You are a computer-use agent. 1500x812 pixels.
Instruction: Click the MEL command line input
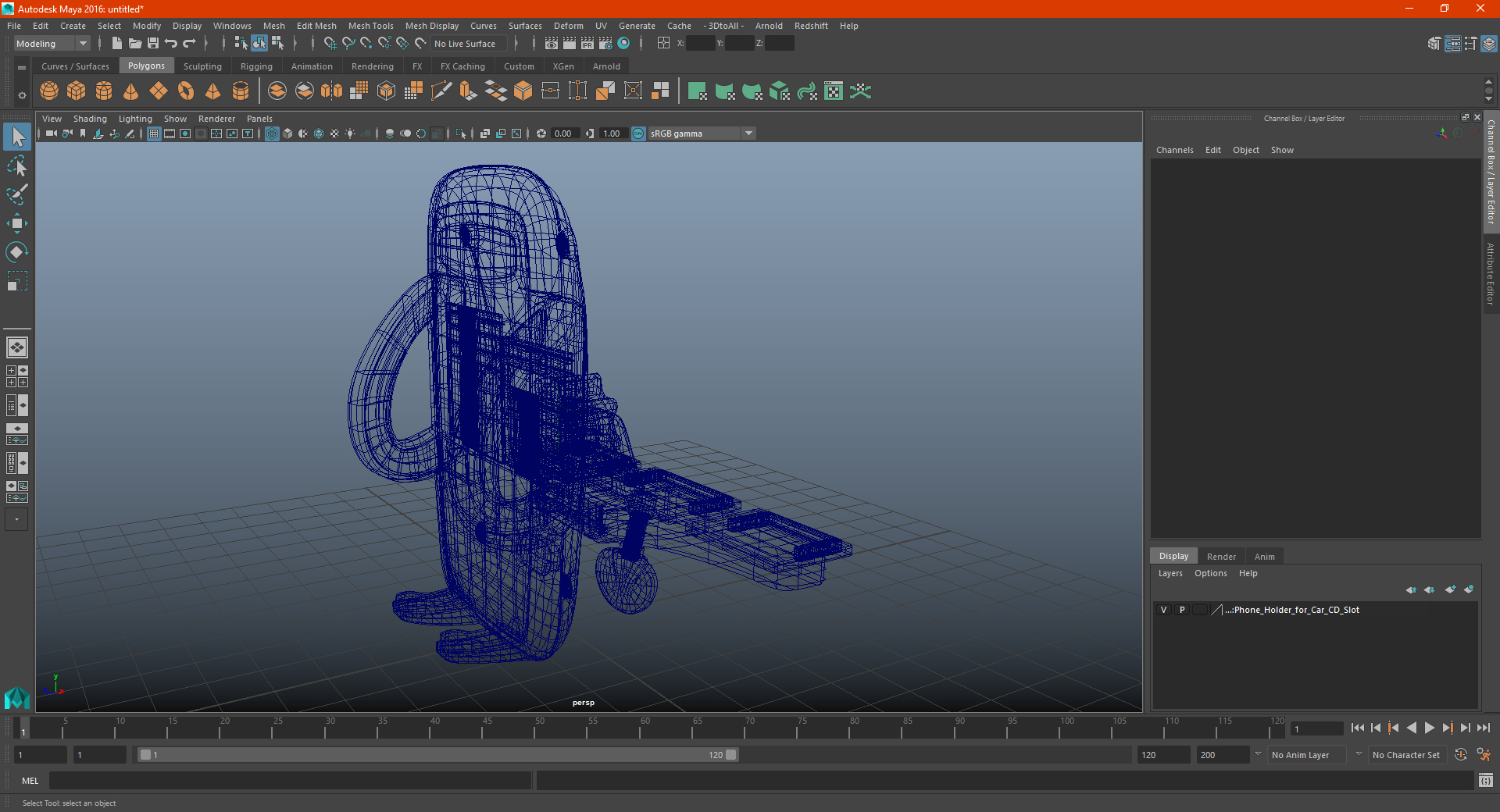coord(290,781)
